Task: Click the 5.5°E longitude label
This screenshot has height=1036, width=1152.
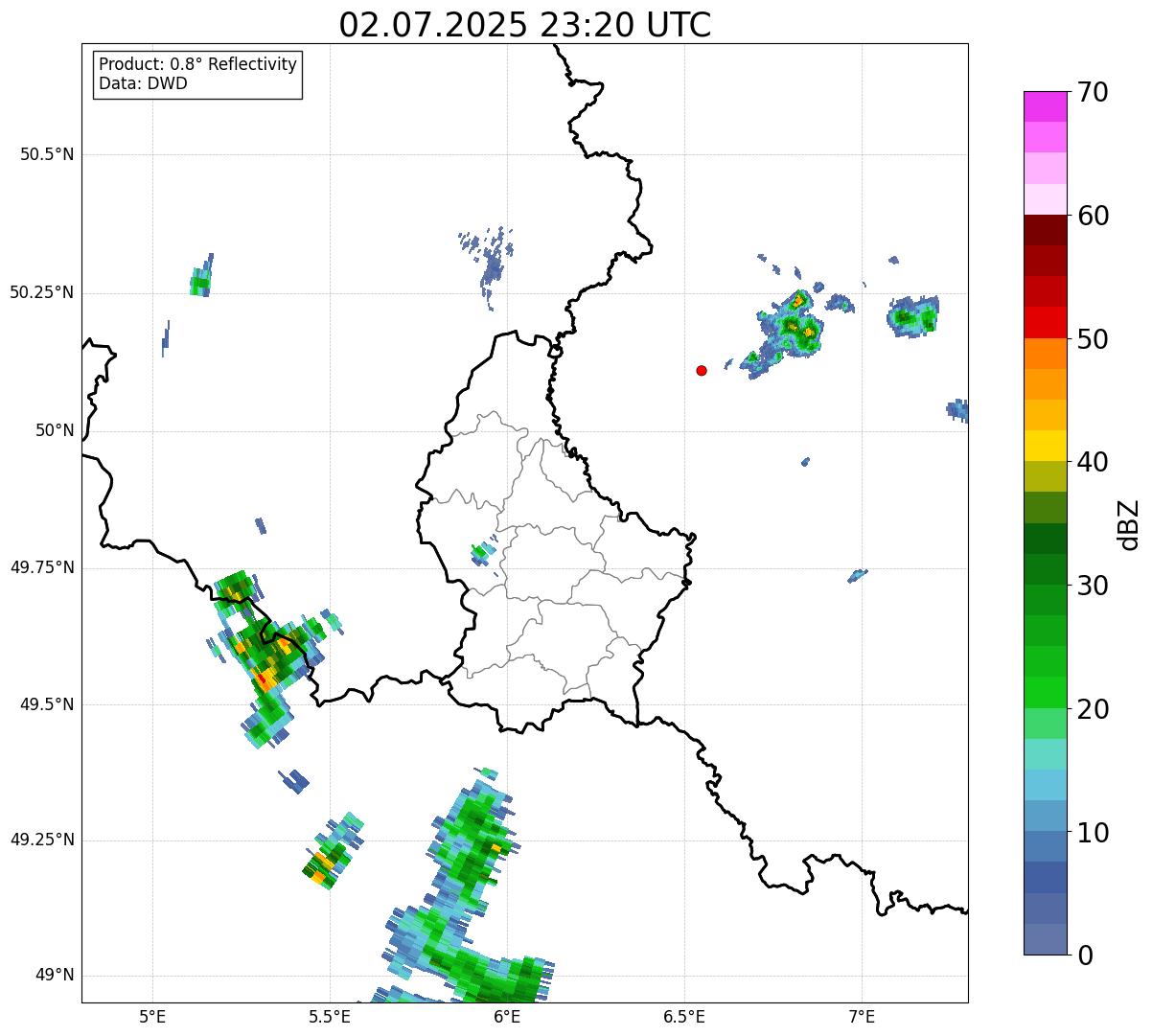Action: pos(330,1016)
